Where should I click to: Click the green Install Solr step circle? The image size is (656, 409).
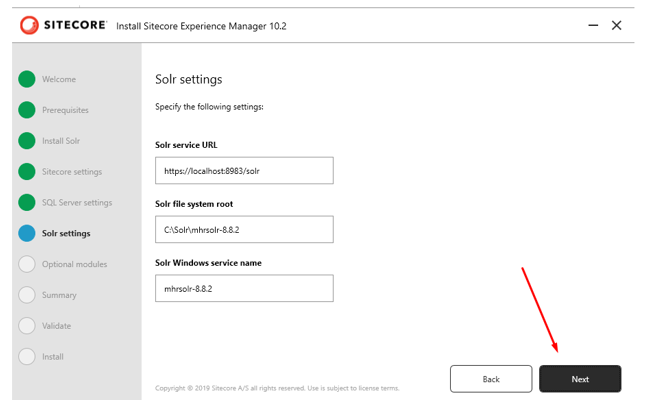point(27,141)
